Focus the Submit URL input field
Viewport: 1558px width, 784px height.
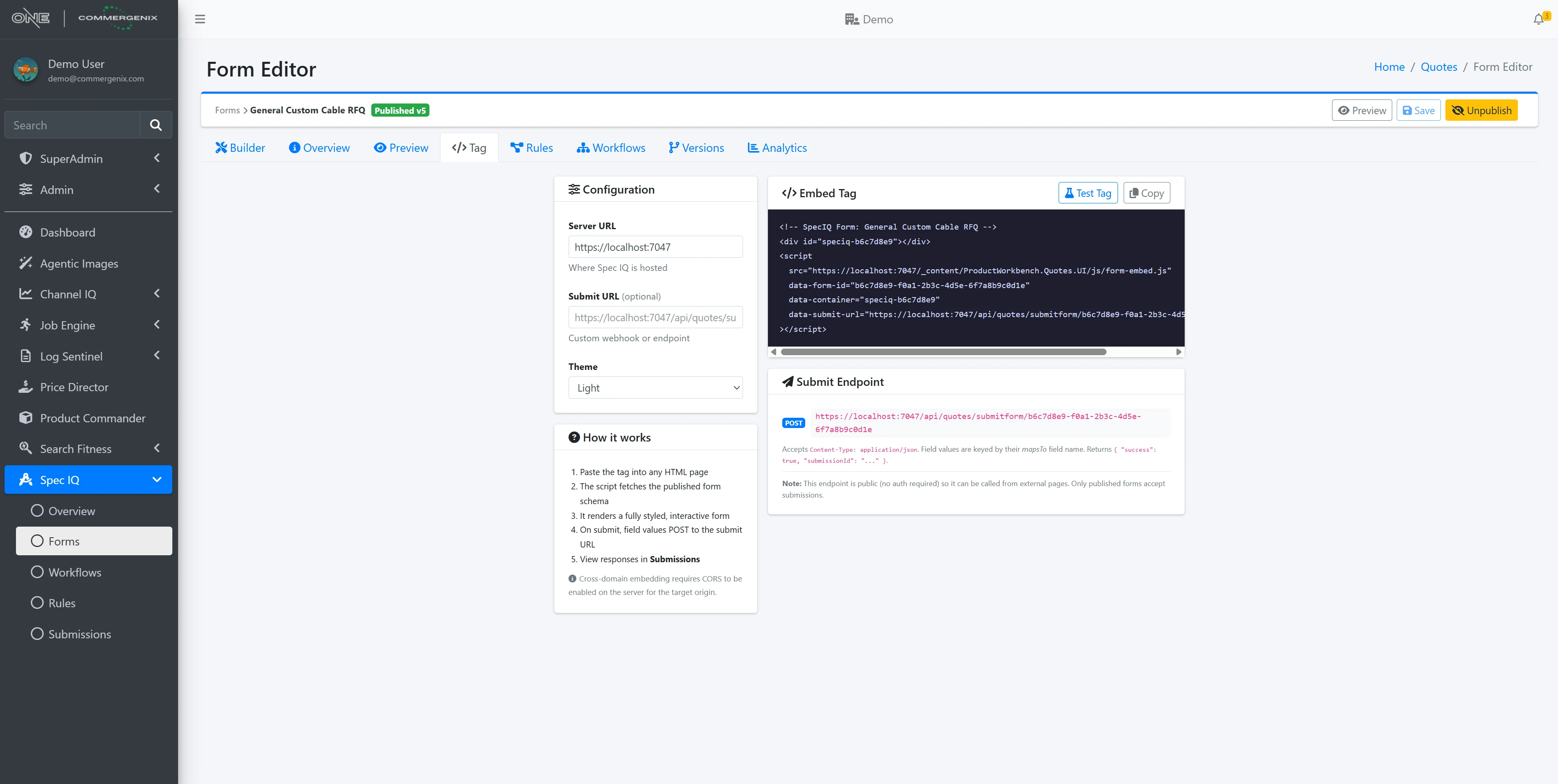pyautogui.click(x=656, y=318)
